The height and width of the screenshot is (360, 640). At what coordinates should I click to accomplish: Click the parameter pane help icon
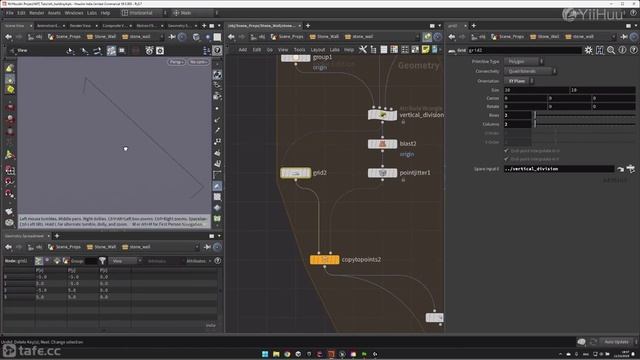tap(633, 50)
